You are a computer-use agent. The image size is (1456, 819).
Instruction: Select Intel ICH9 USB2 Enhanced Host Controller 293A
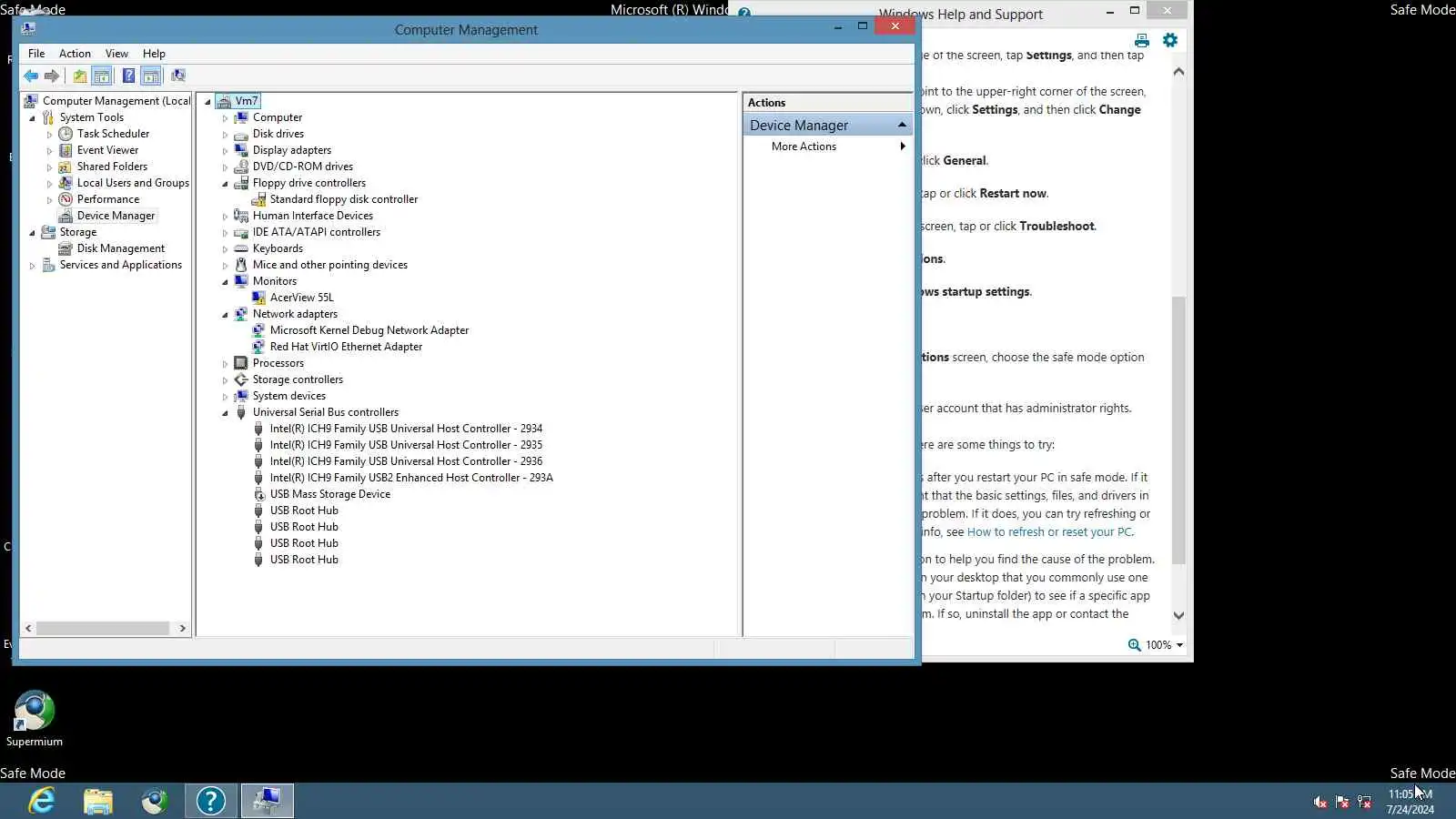click(411, 478)
